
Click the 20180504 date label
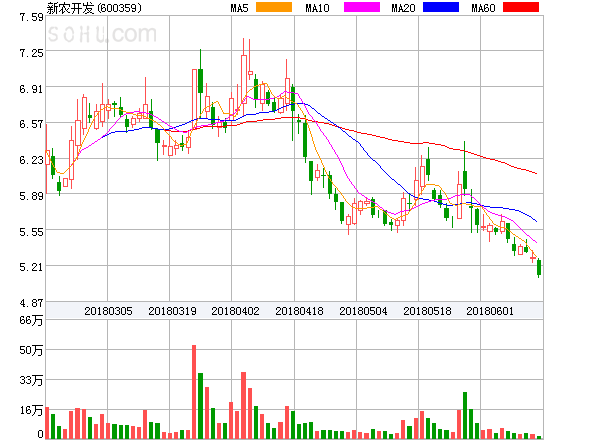tap(363, 311)
